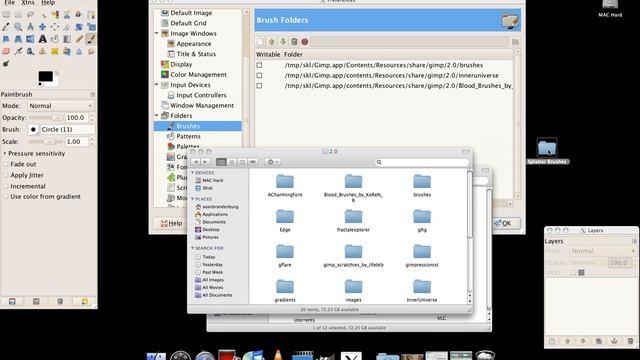The image size is (640, 360).
Task: Select the Dodge/Burn tool
Action: [x=6, y=63]
